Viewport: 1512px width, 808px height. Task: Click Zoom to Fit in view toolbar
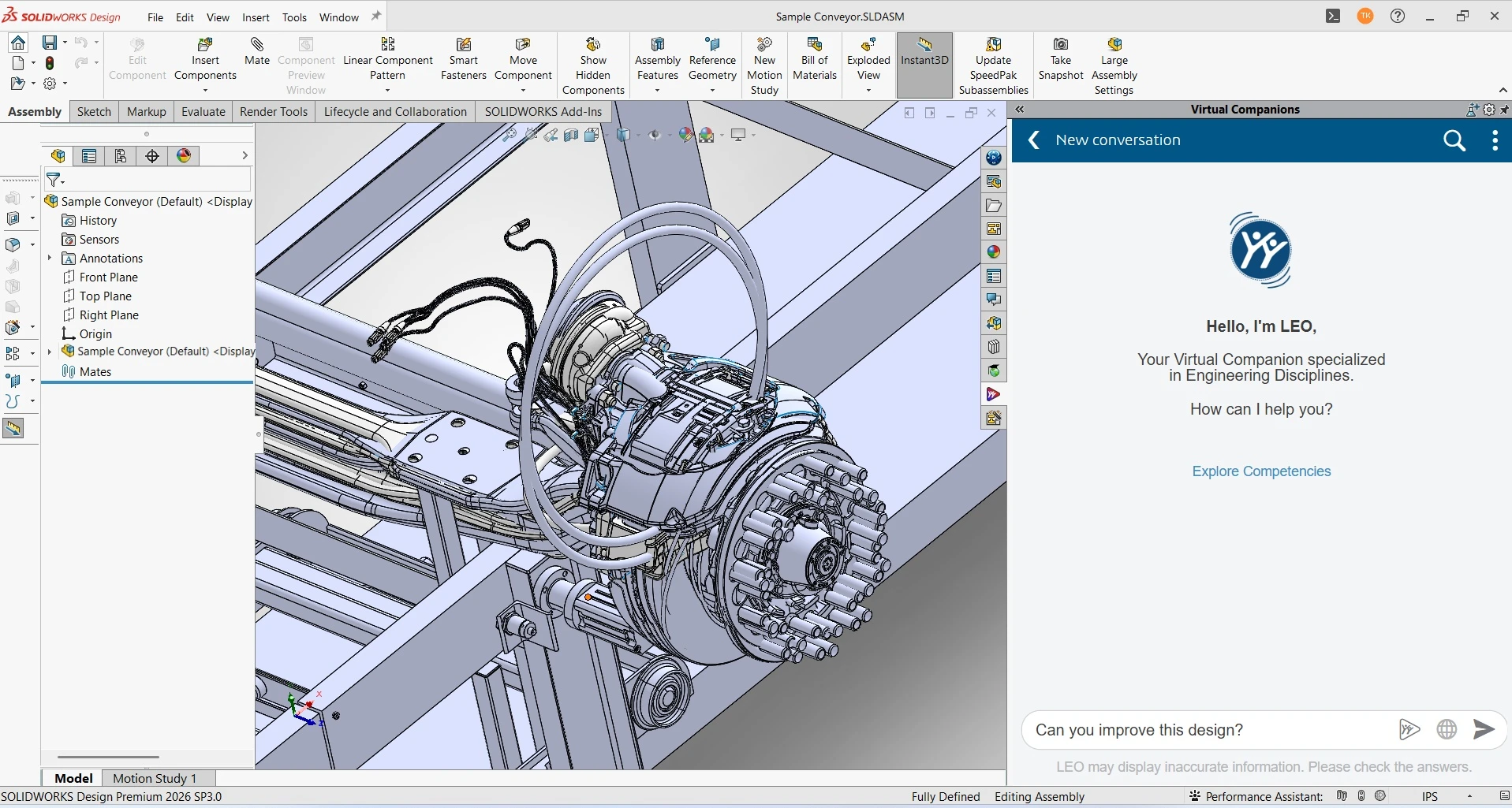coord(510,135)
